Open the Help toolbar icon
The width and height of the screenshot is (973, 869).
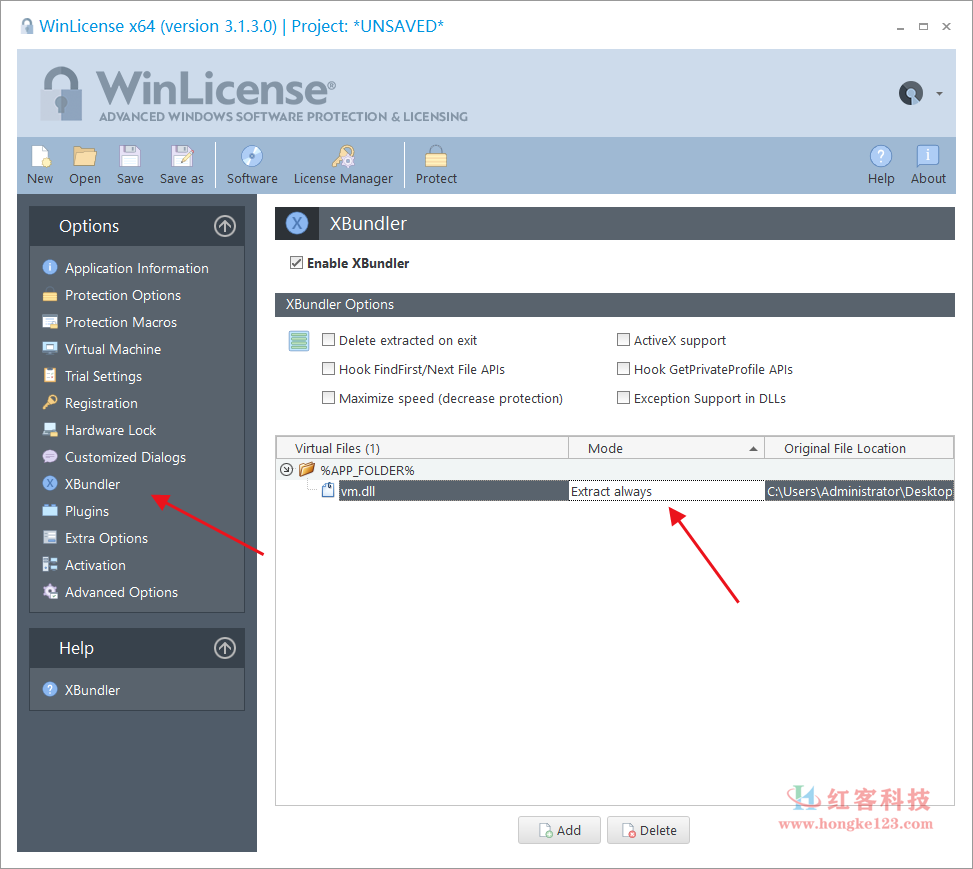point(881,165)
